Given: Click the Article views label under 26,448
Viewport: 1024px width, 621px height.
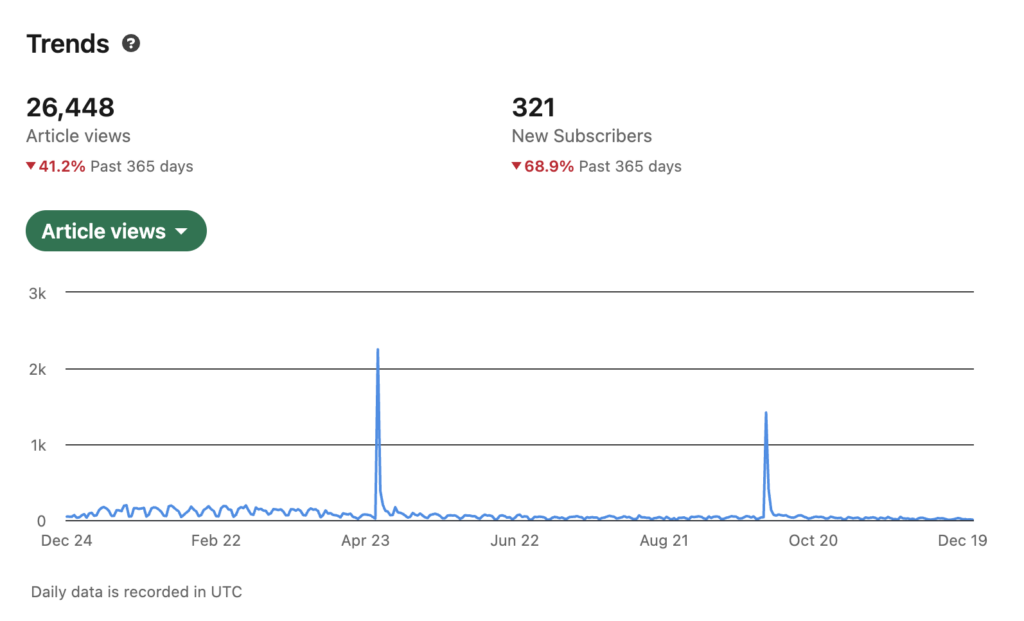Looking at the screenshot, I should point(78,136).
